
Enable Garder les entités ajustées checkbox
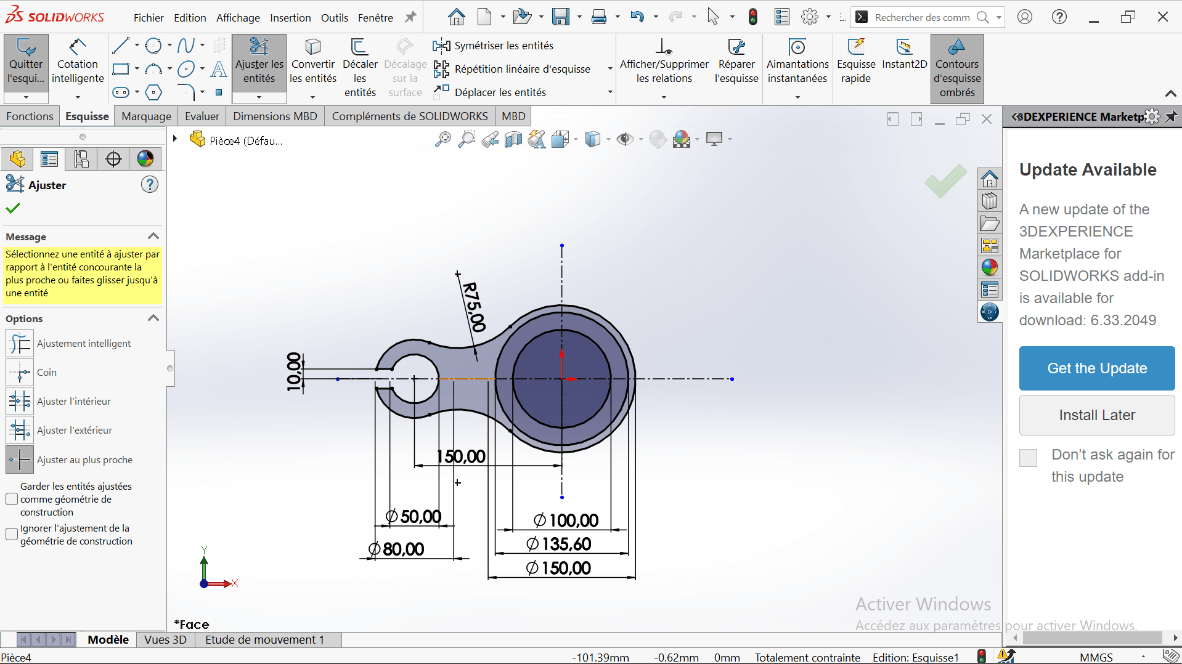[12, 499]
